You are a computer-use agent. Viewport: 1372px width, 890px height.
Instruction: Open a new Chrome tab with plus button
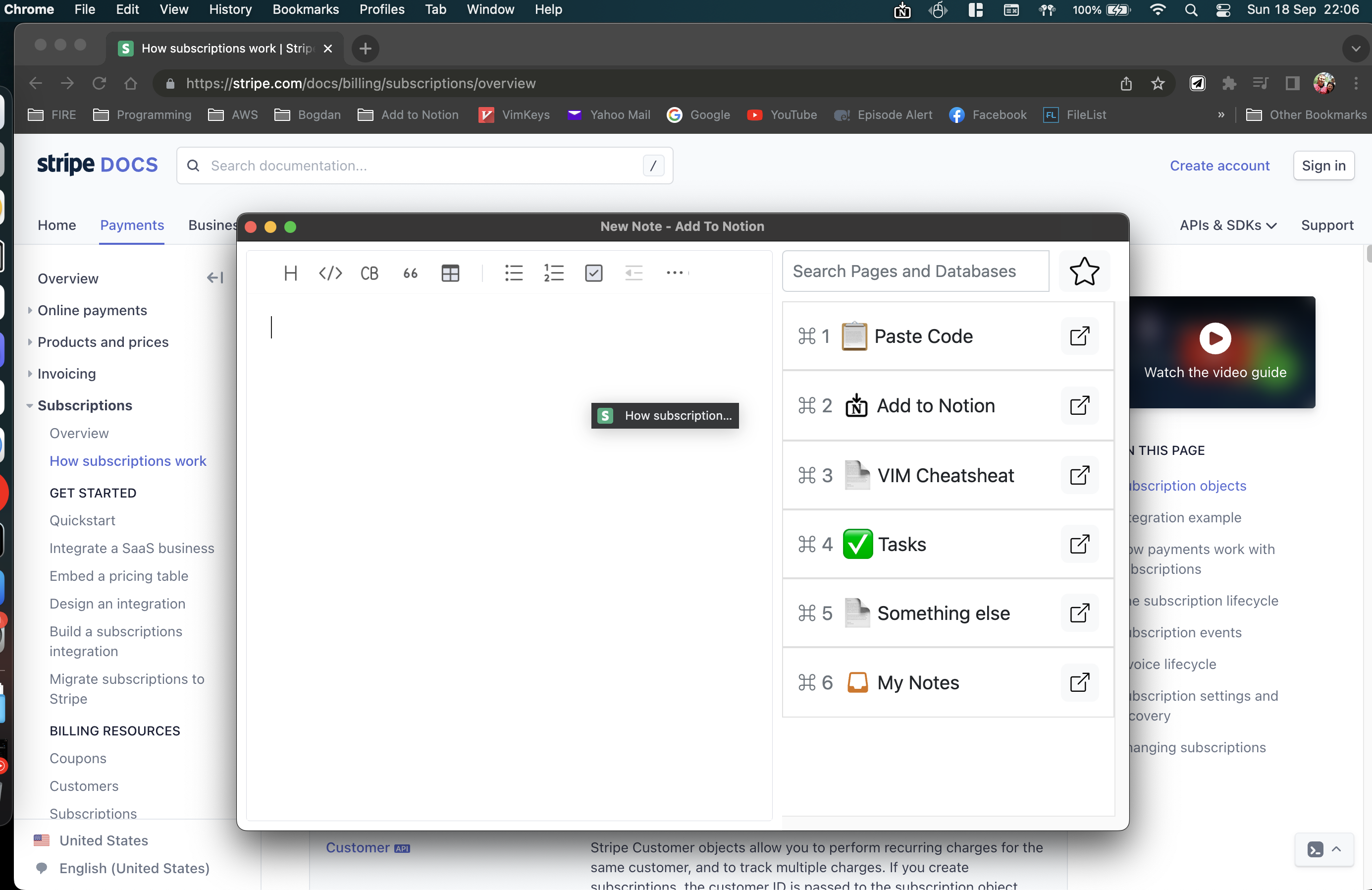pyautogui.click(x=365, y=49)
